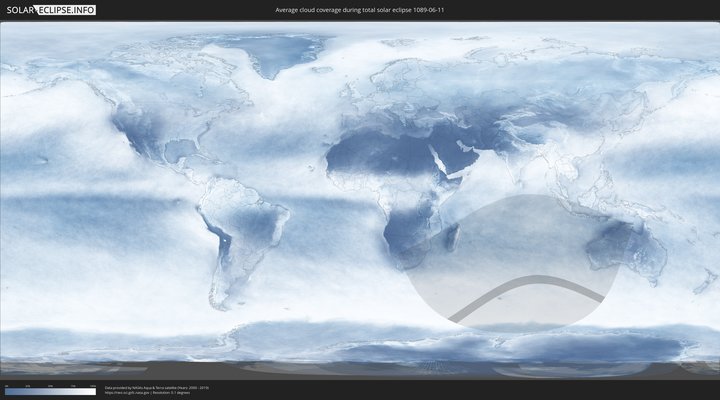Click the SOLAR ECLIPSE.INFO logo
This screenshot has height=400, width=720.
[x=50, y=9]
